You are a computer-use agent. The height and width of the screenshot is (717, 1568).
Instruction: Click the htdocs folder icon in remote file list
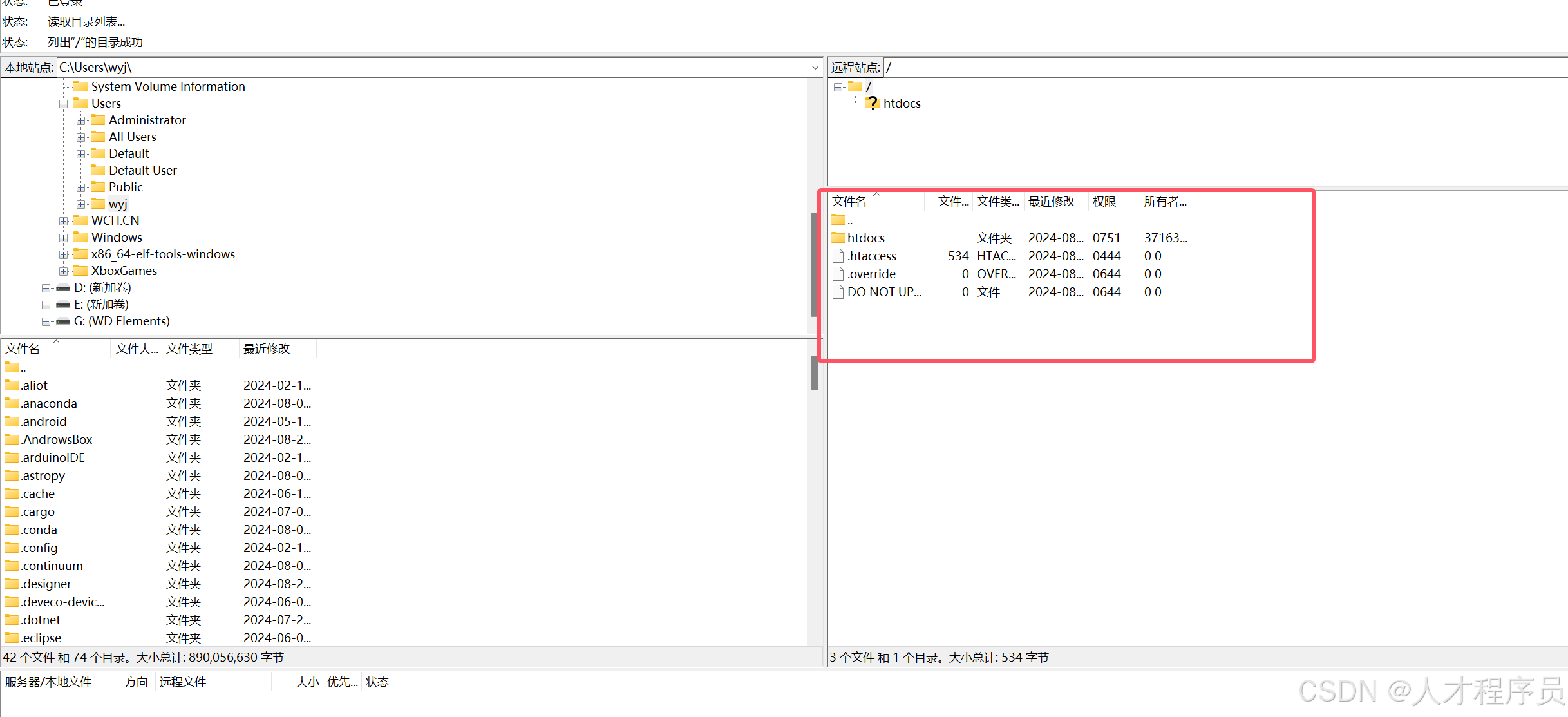click(x=838, y=238)
